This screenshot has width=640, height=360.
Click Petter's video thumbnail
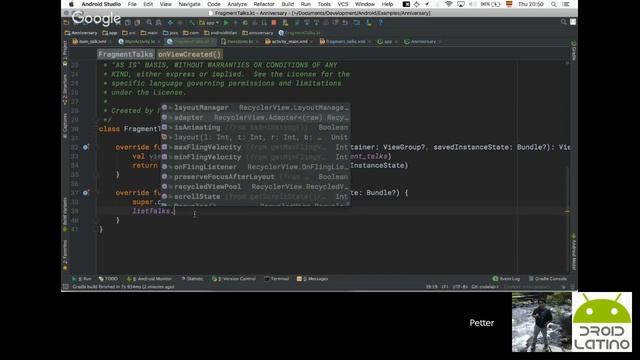point(542,322)
